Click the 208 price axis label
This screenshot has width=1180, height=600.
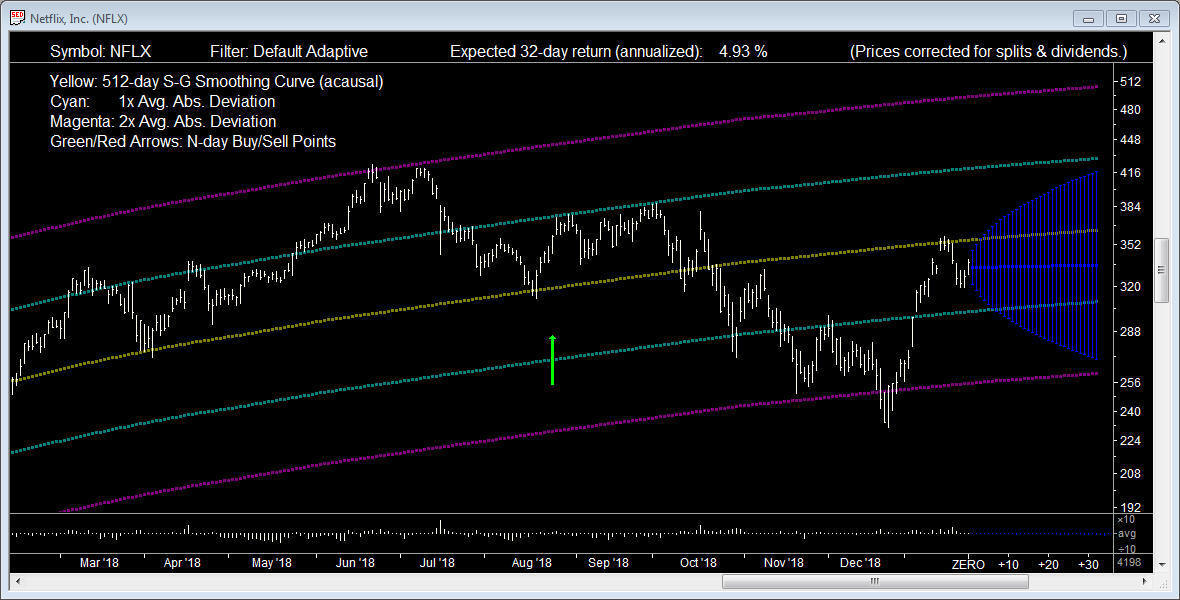pos(1130,473)
